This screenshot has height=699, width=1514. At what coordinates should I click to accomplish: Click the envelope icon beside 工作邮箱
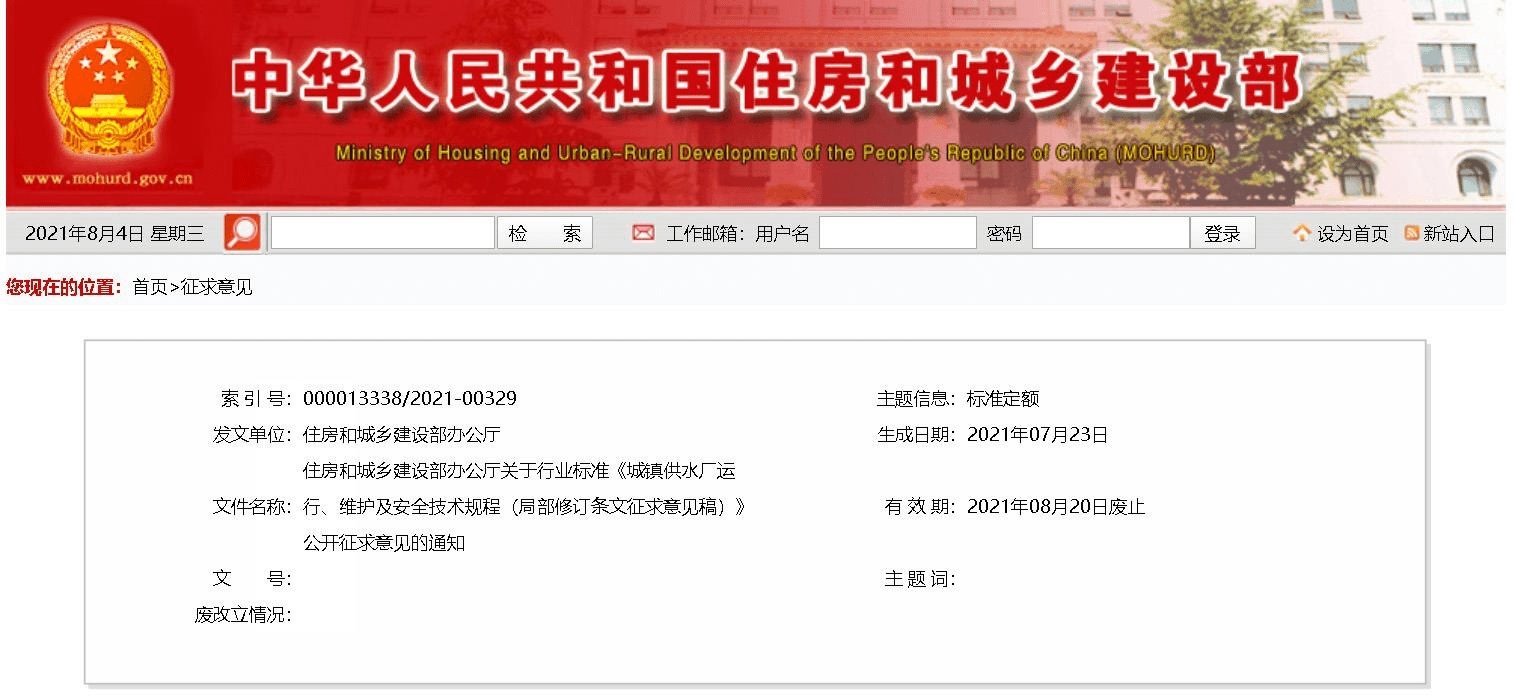(643, 233)
